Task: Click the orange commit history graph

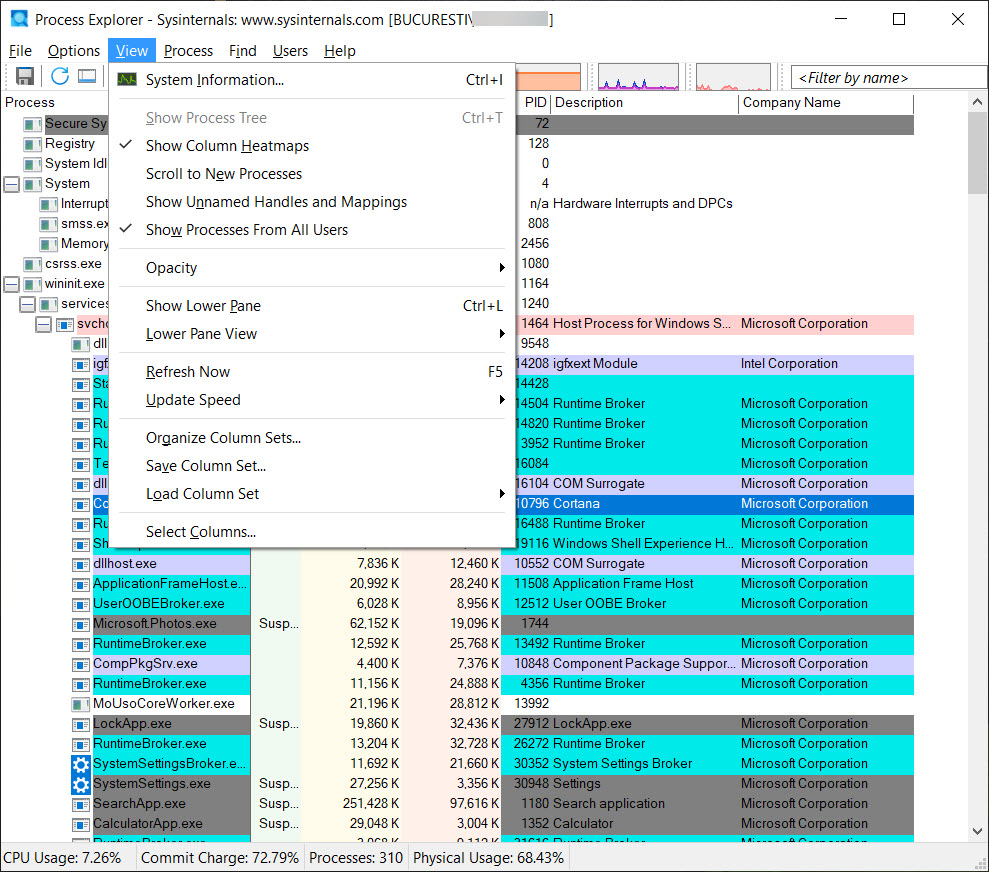Action: tap(547, 77)
